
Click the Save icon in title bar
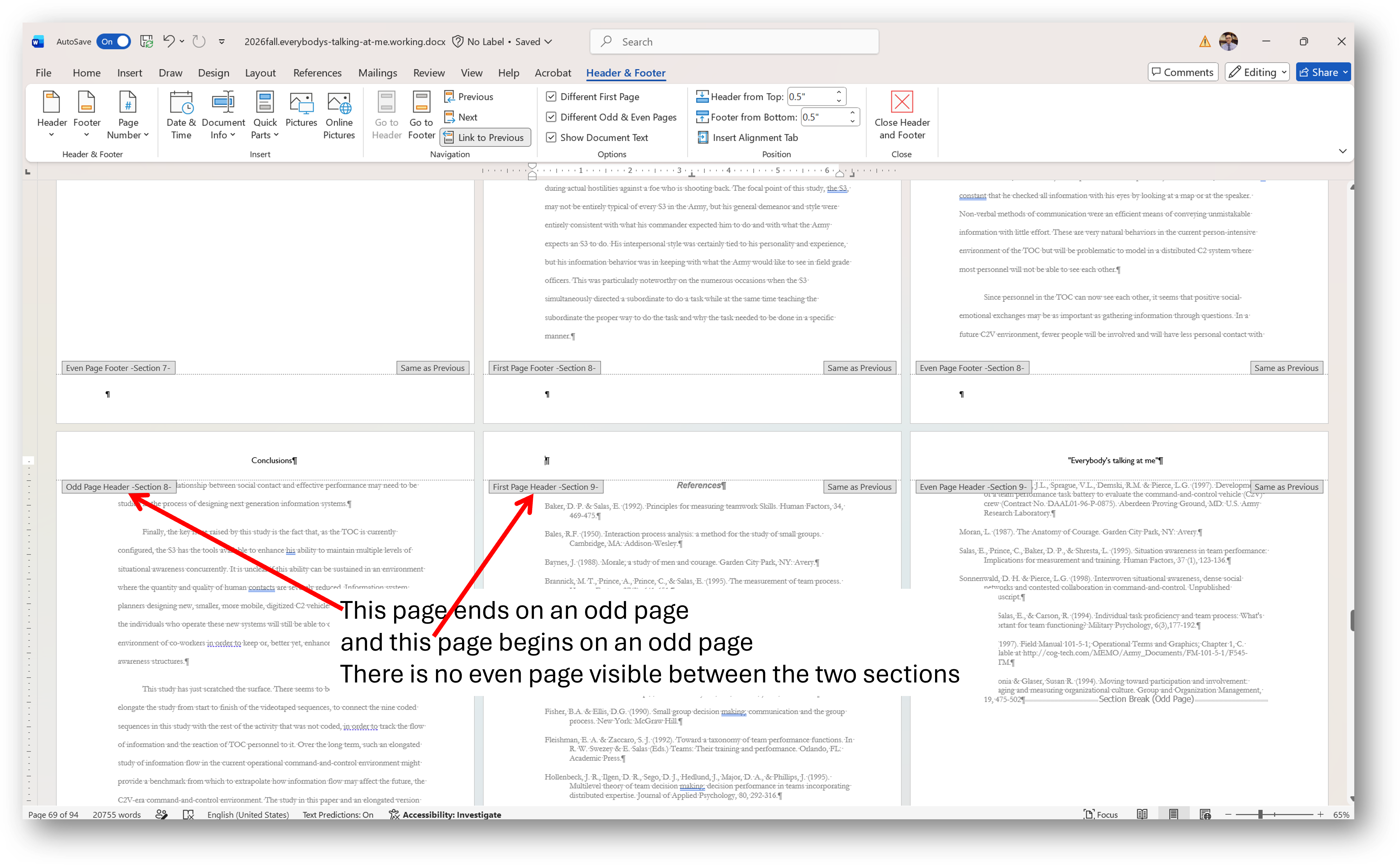tap(147, 41)
